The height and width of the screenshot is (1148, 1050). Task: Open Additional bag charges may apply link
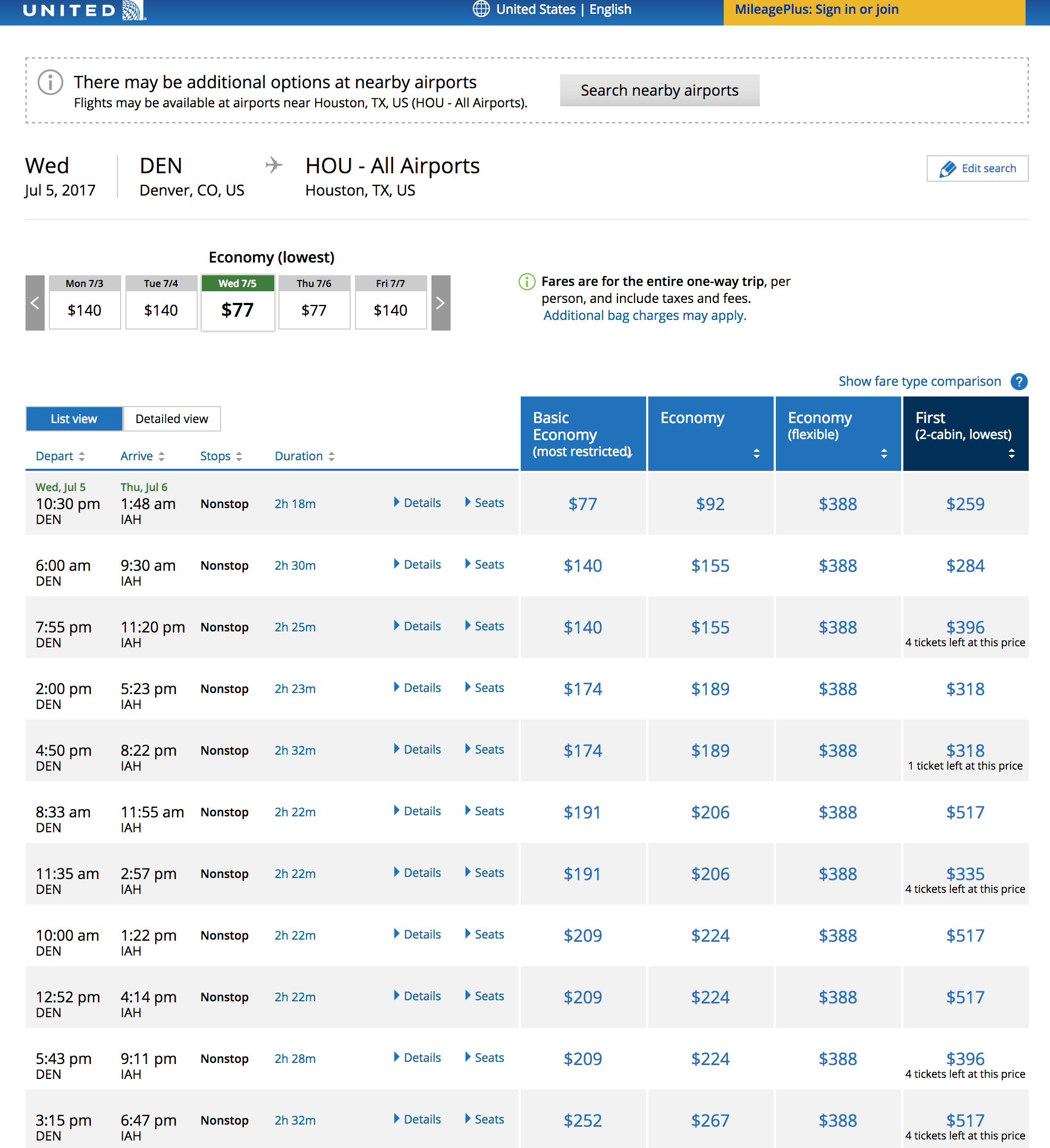[644, 316]
